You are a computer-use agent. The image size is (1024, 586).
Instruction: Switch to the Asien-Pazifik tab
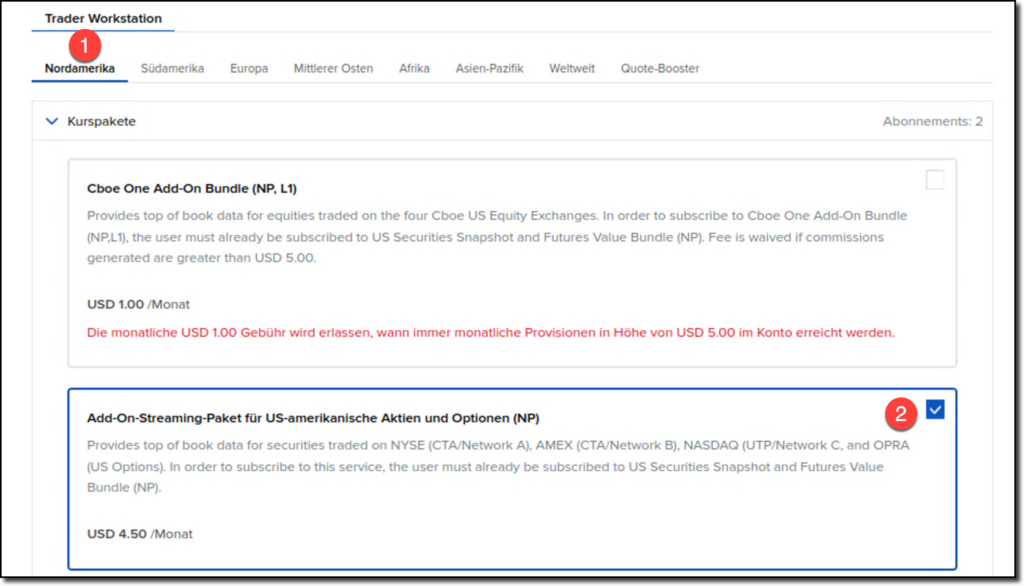(x=489, y=69)
